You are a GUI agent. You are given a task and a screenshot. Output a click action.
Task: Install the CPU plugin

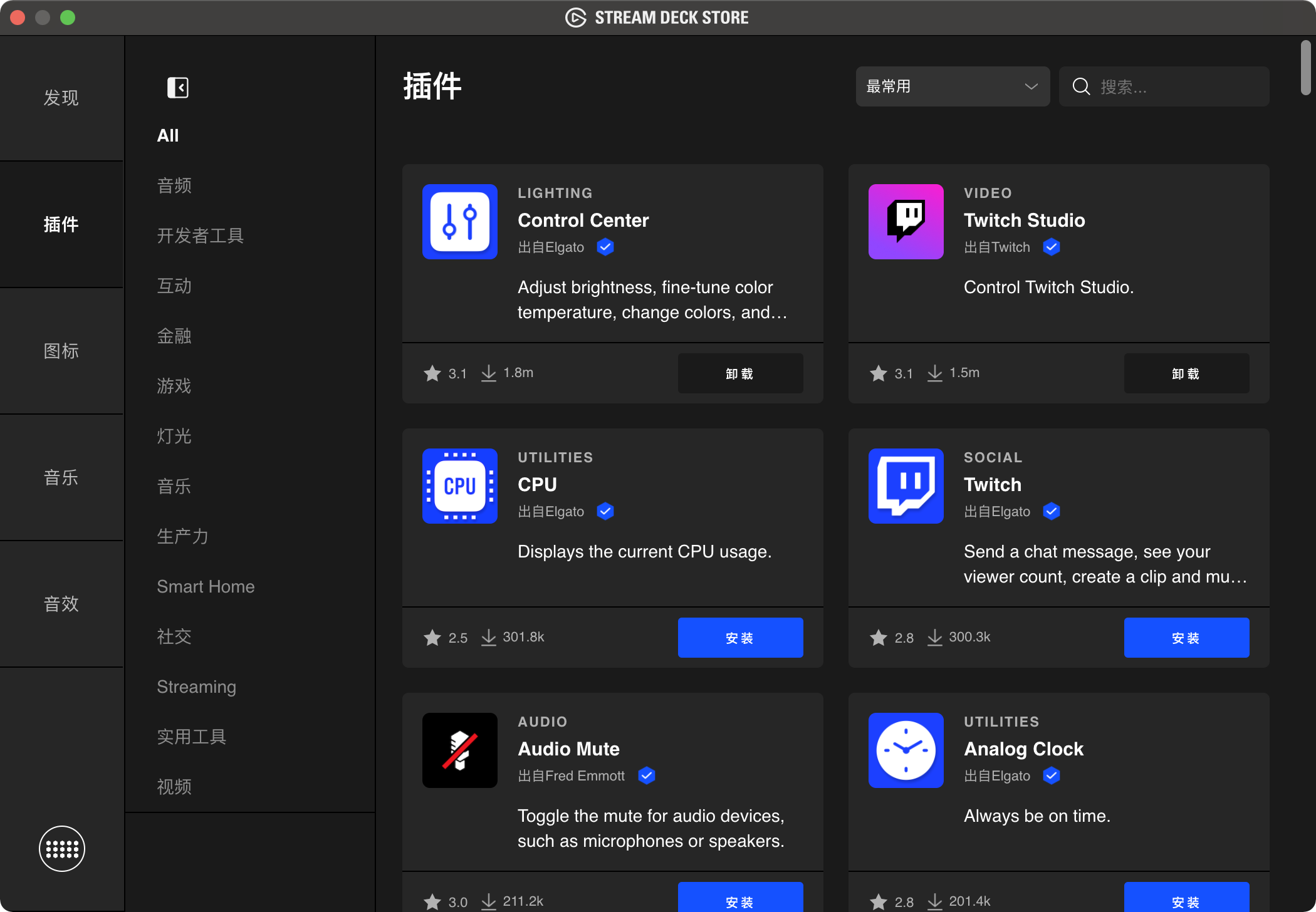click(x=740, y=638)
